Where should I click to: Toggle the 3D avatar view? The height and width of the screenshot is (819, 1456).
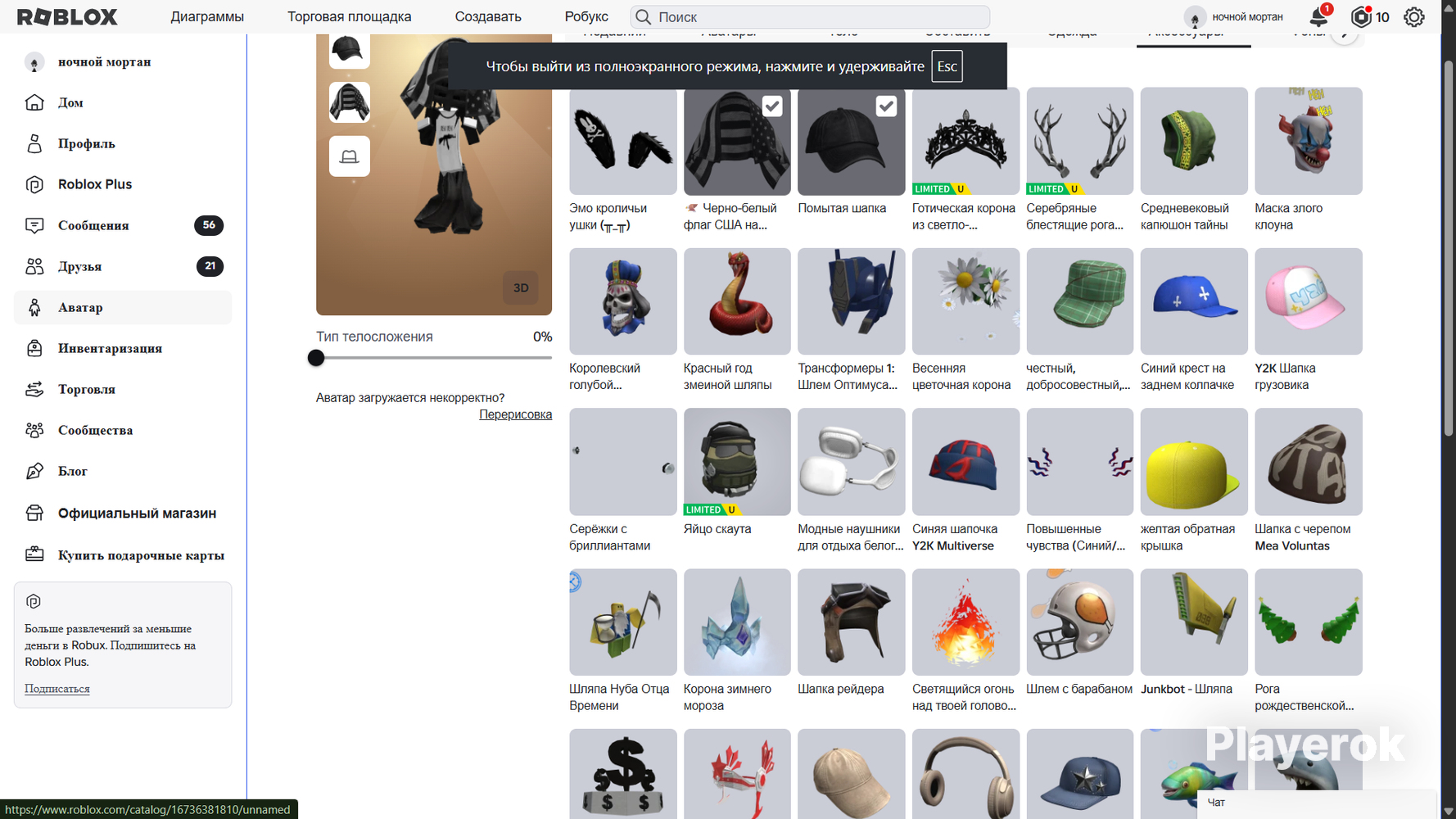point(521,287)
